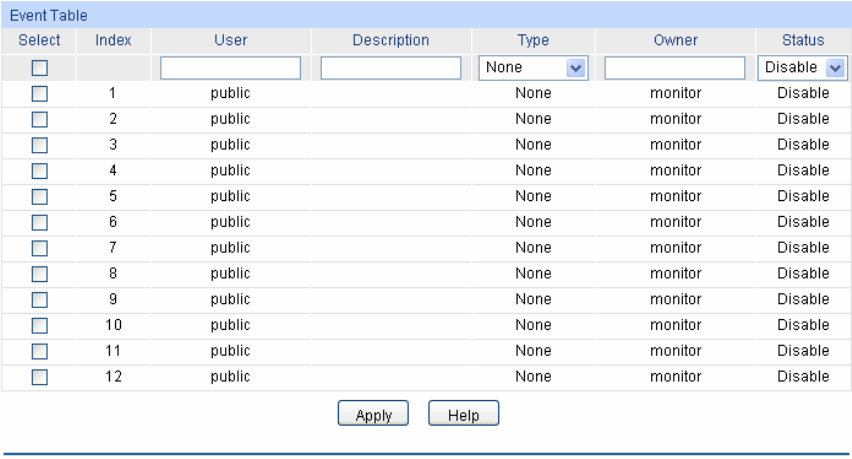Open the Type dropdown showing None

click(x=533, y=68)
